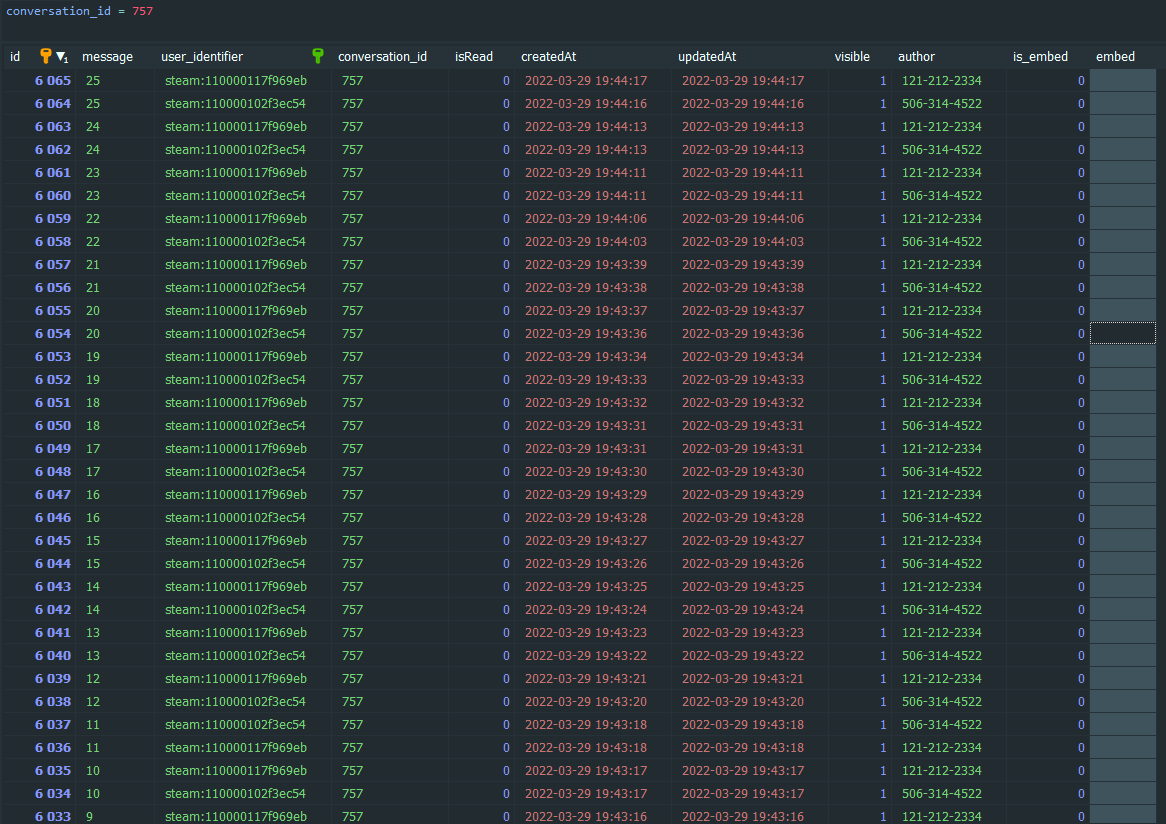The width and height of the screenshot is (1166, 824).
Task: Click the highlighted embed cell on row 6 054
Action: point(1122,333)
